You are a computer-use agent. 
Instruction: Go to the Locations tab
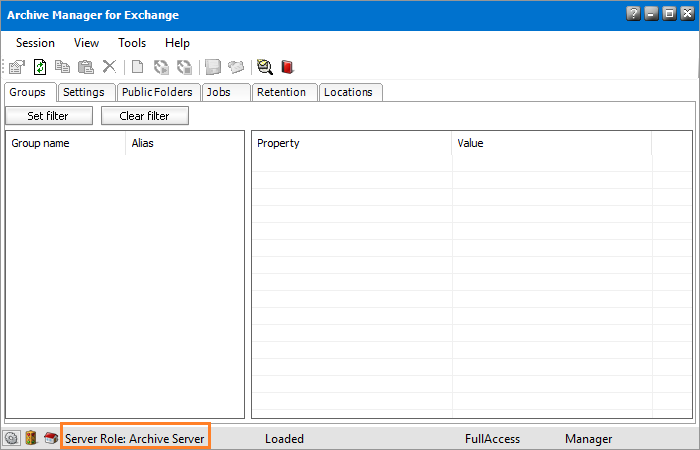tap(350, 92)
